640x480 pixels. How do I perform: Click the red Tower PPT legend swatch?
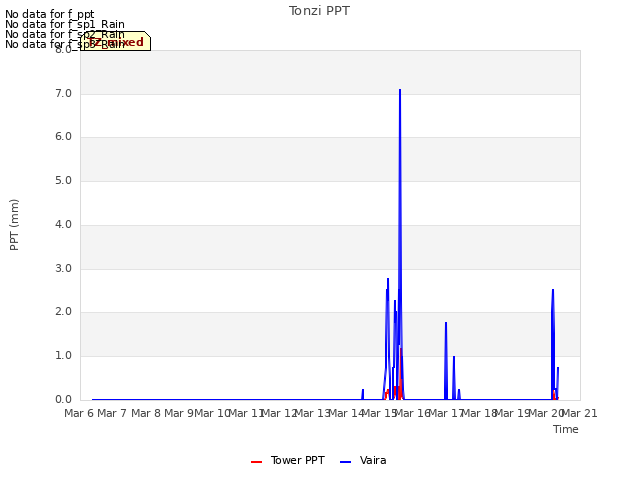[x=256, y=462]
